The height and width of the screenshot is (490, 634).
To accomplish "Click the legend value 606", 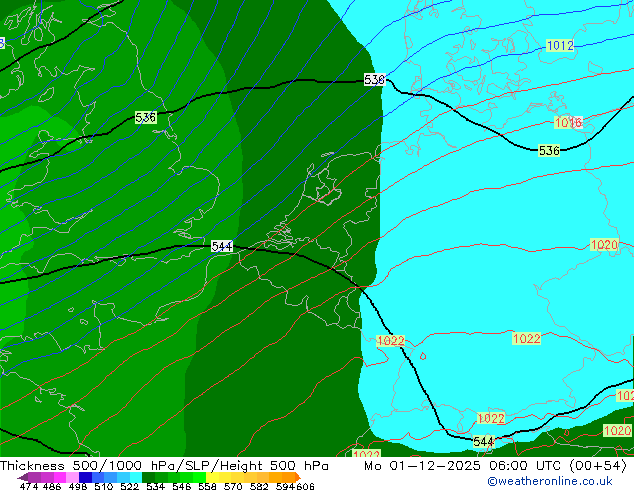I will (305, 486).
